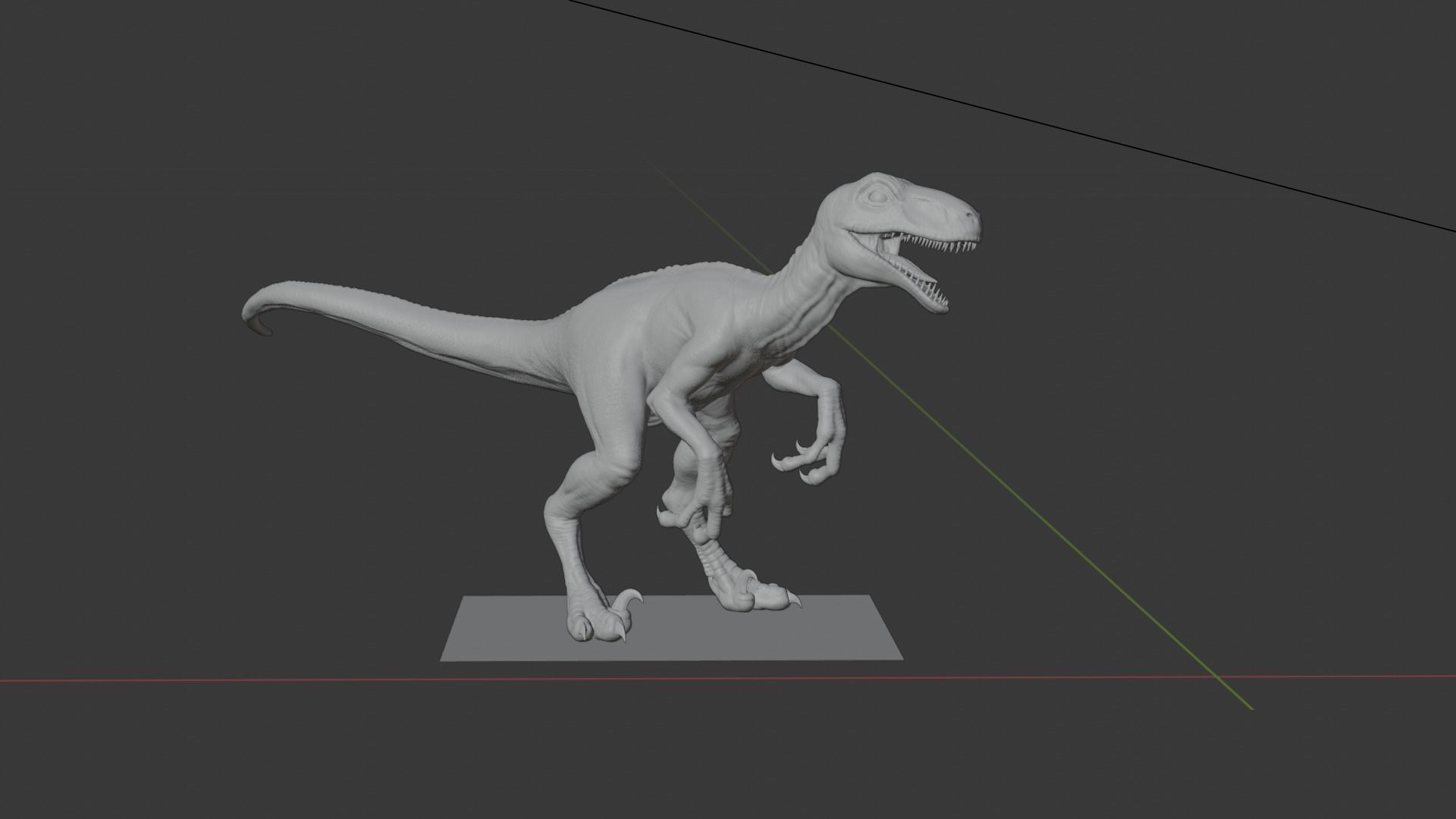Image resolution: width=1456 pixels, height=819 pixels.
Task: Click the raptor's eye
Action: coord(878,196)
